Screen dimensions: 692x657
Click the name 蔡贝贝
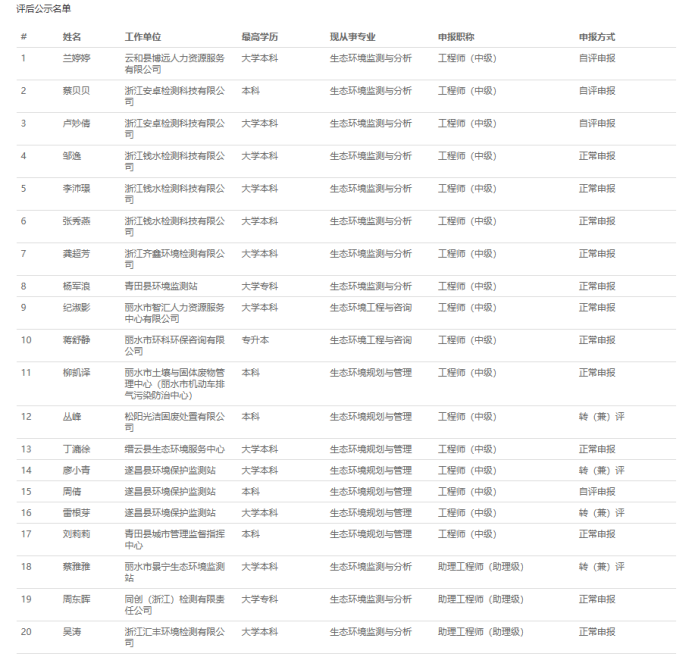[x=76, y=91]
